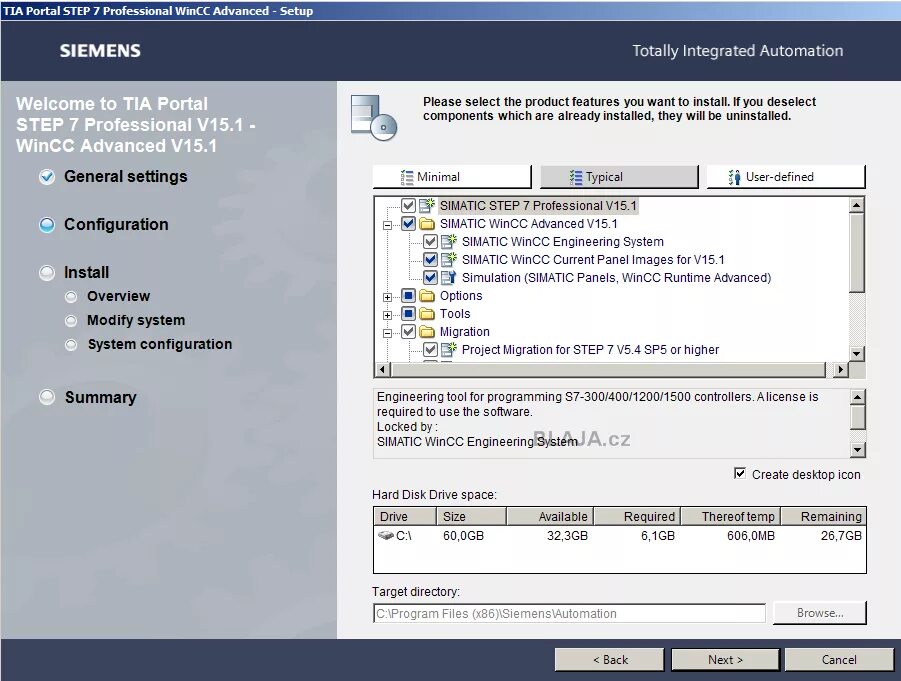Click the WinCC Advanced folder icon
Screen dimensions: 901x681
point(427,224)
